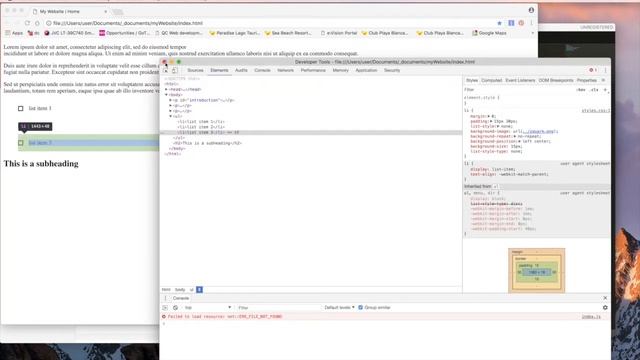Open the console drawer three-dot menu
640x360 pixels.
tap(165, 298)
